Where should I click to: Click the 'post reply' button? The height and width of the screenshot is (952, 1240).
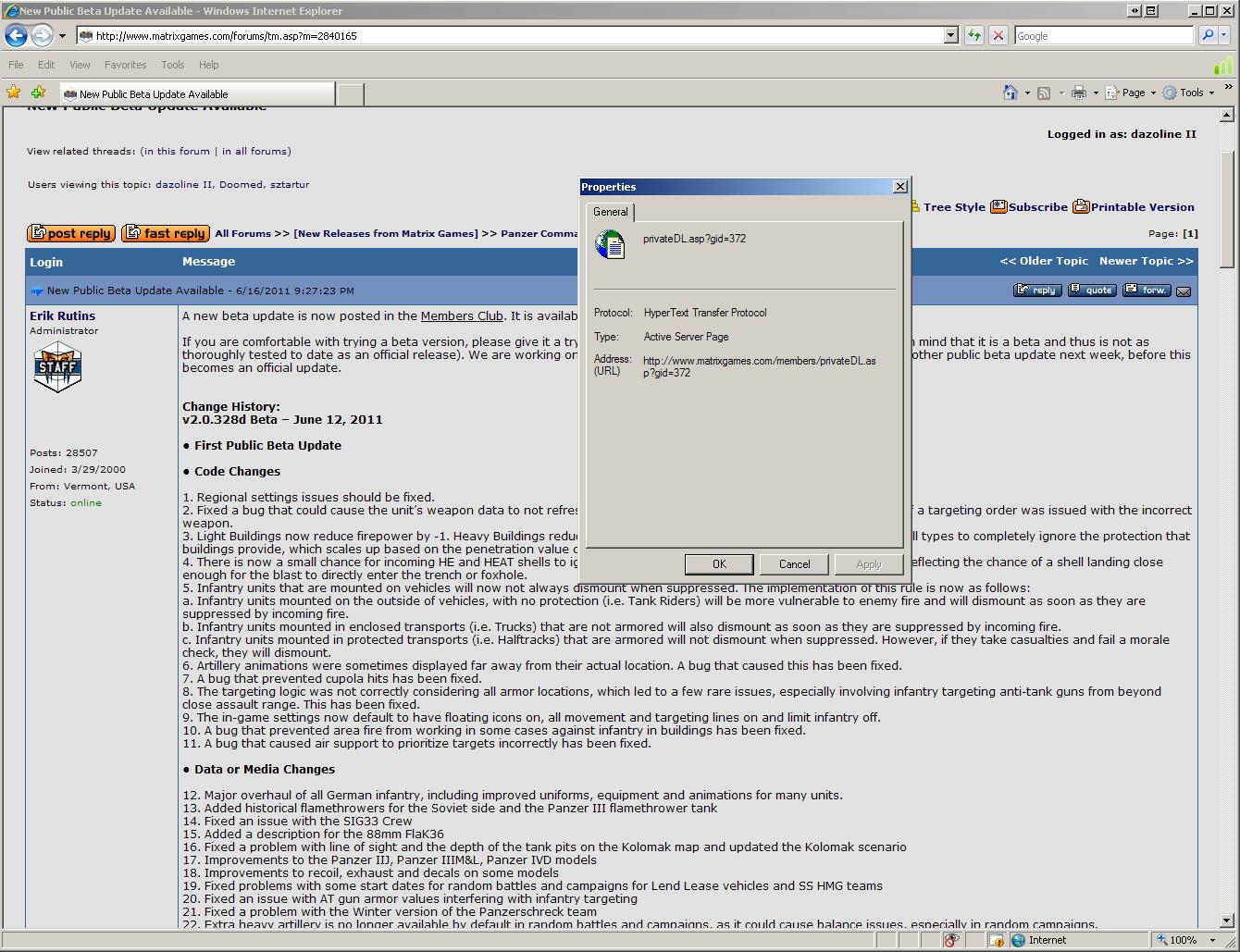[x=71, y=233]
